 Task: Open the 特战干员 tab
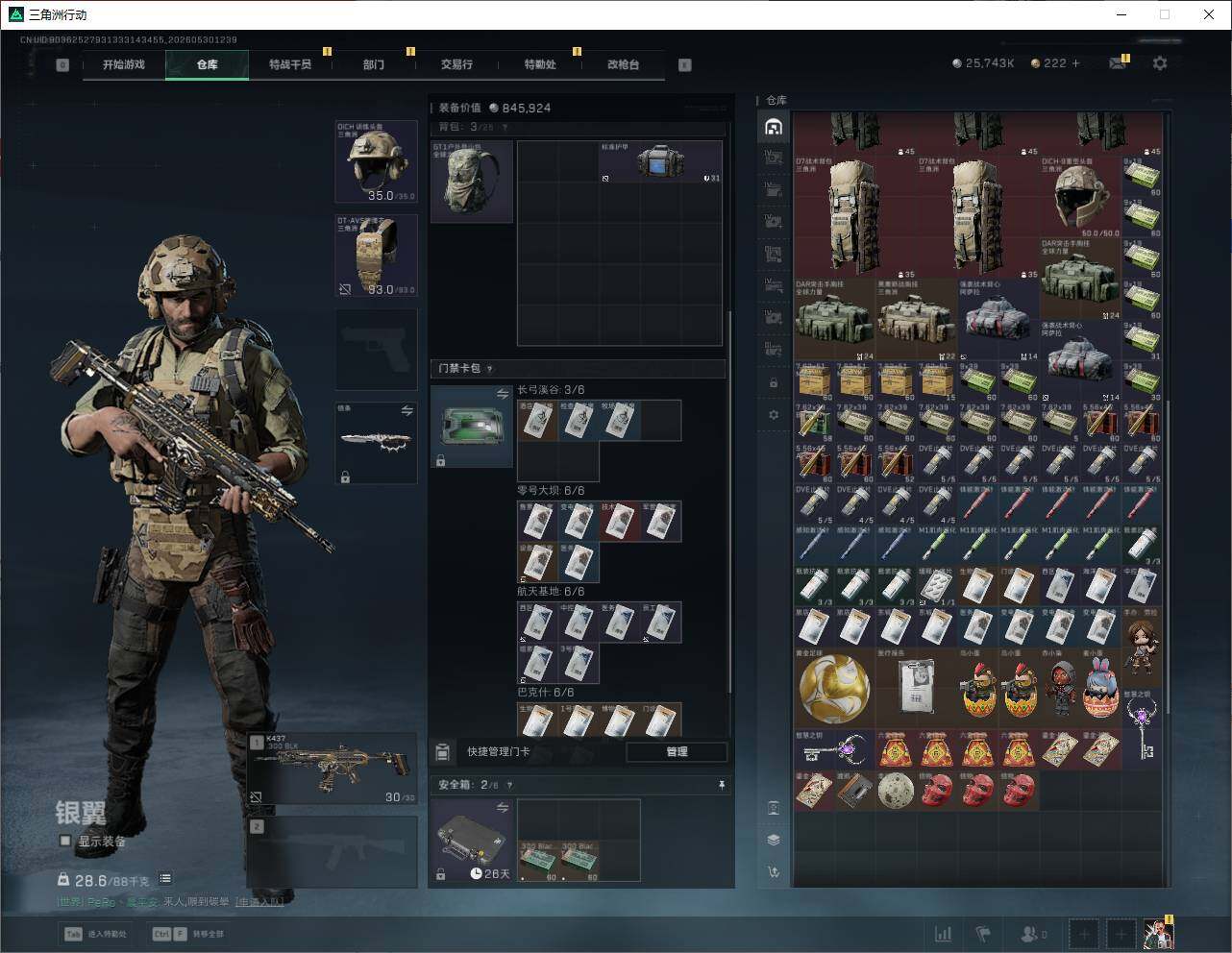(290, 64)
